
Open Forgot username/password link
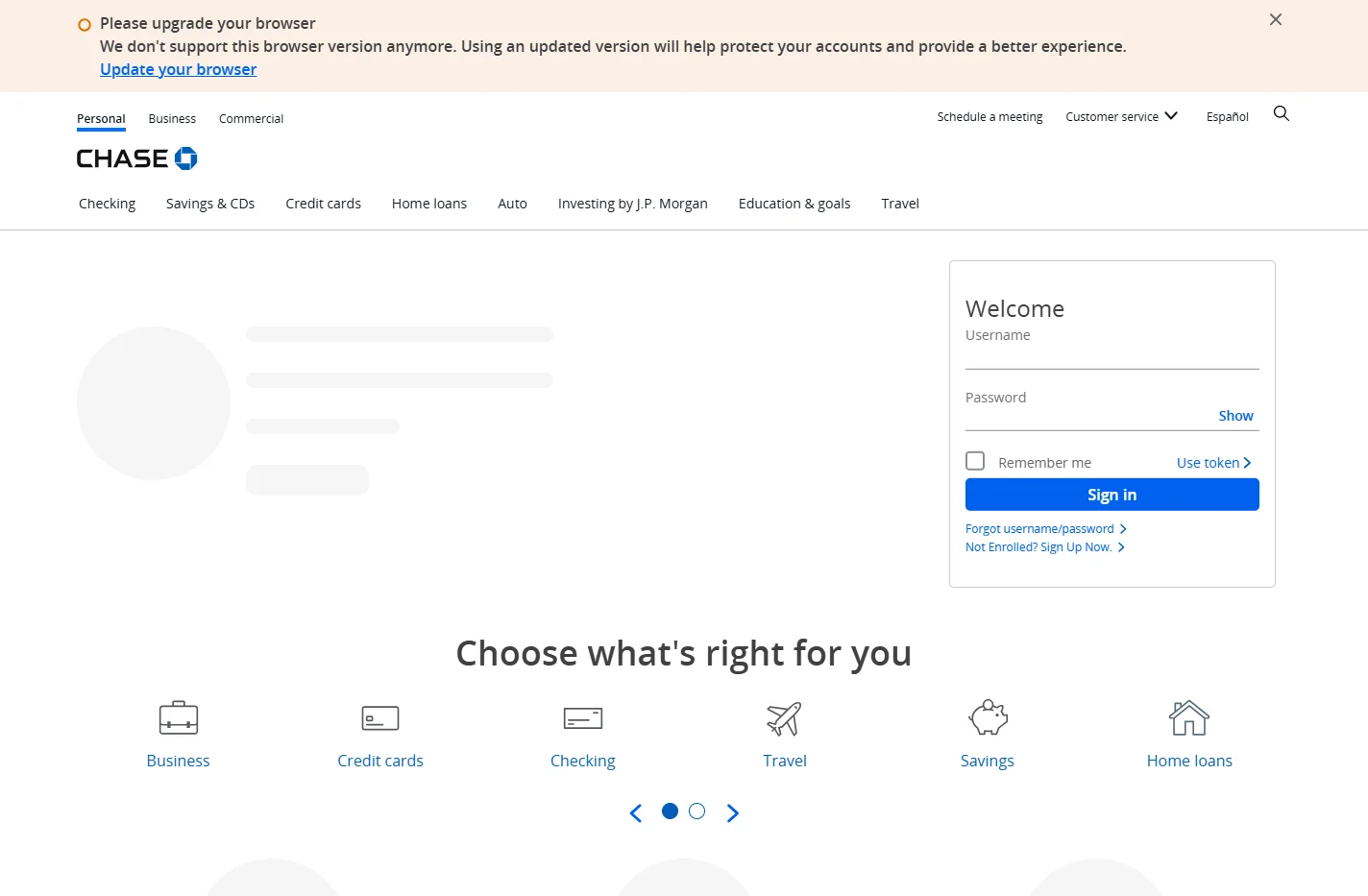coord(1046,529)
